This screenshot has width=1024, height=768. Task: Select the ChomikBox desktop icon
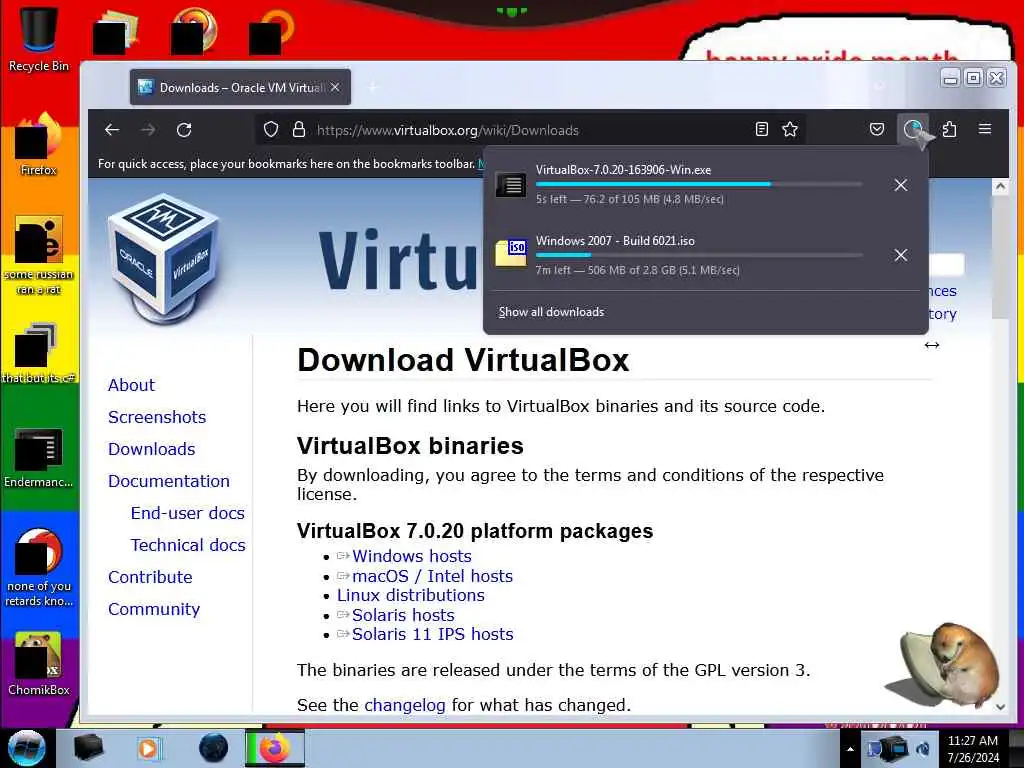click(x=39, y=664)
